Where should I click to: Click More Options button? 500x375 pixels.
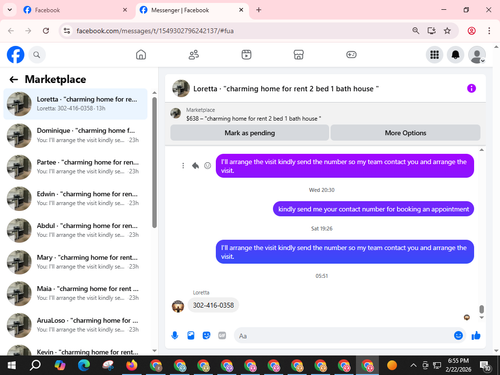[x=405, y=133]
